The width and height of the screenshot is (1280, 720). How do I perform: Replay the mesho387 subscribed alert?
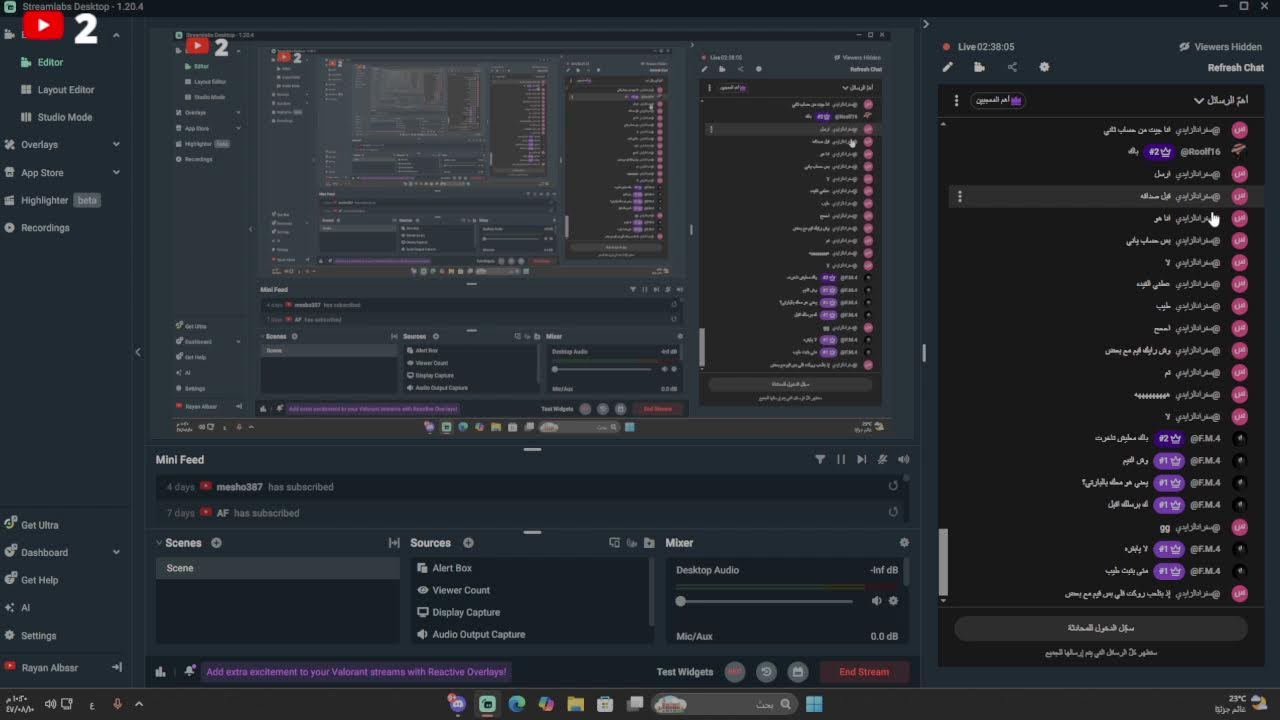point(893,486)
